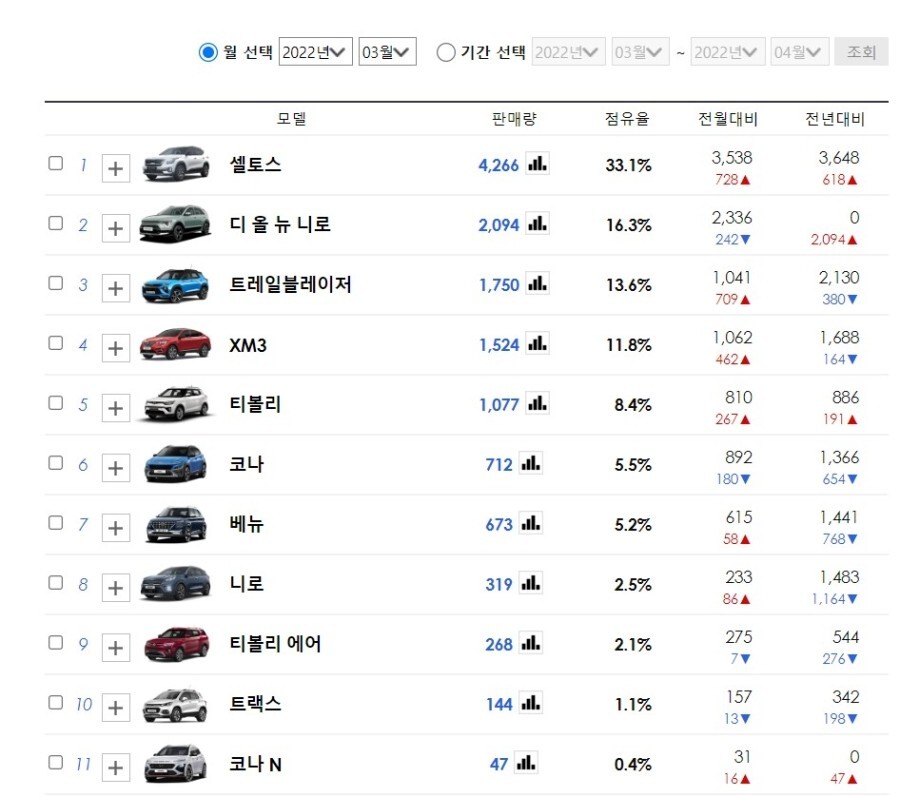Open sales chart icon for 코나 N
Viewport: 900px width, 797px height.
coord(526,763)
